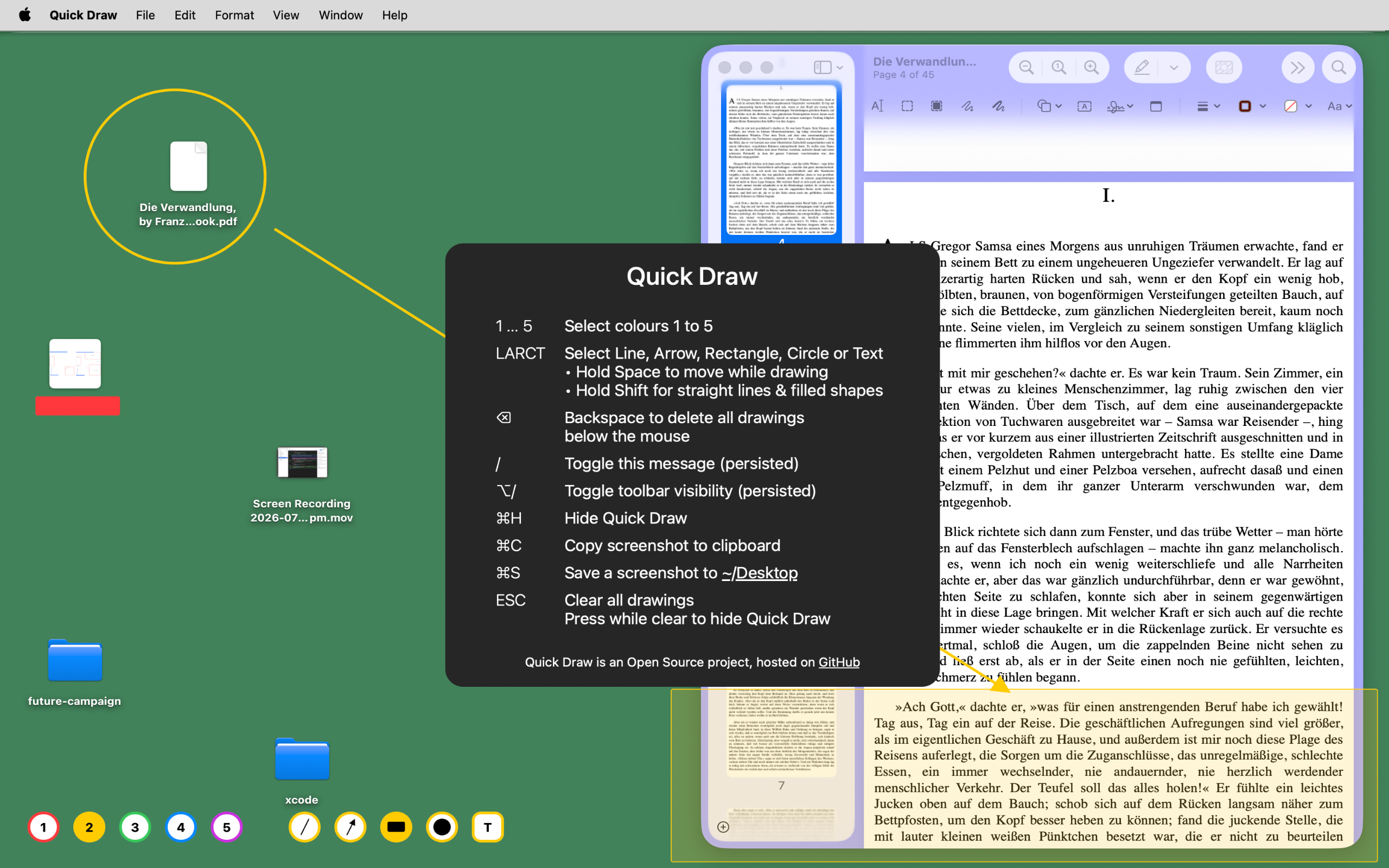Open the View menu
This screenshot has height=868, width=1389.
[x=286, y=15]
